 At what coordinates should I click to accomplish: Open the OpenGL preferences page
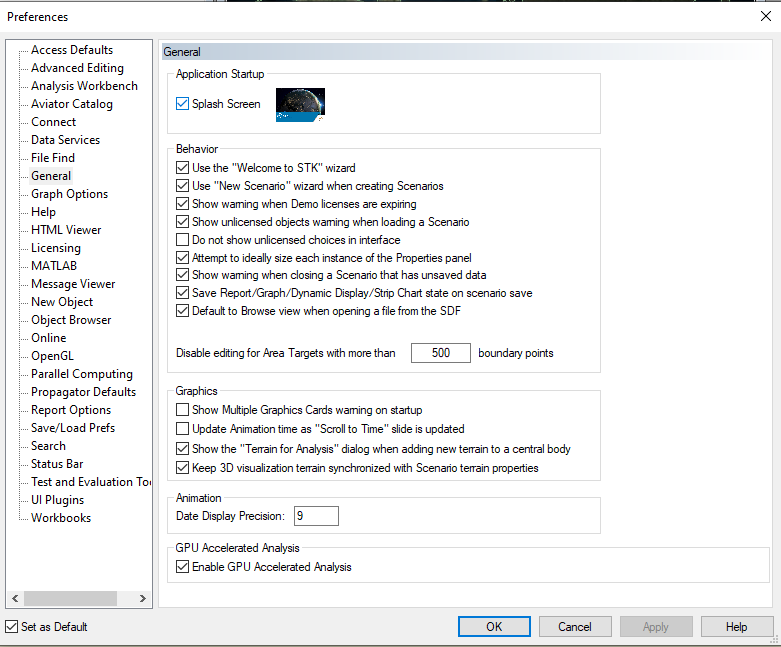[52, 356]
